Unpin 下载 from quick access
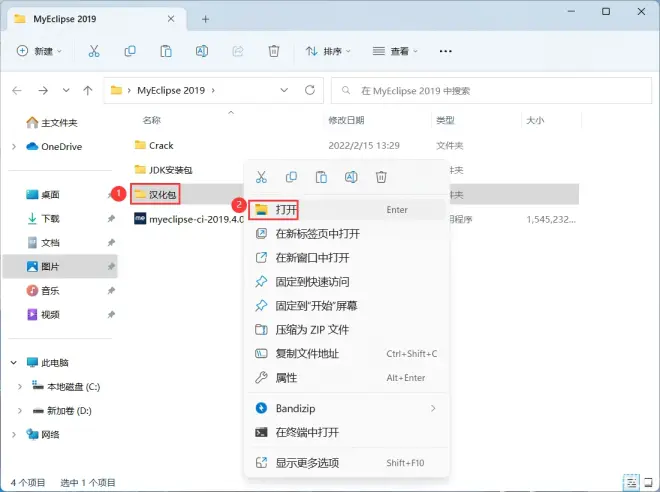 pos(111,218)
